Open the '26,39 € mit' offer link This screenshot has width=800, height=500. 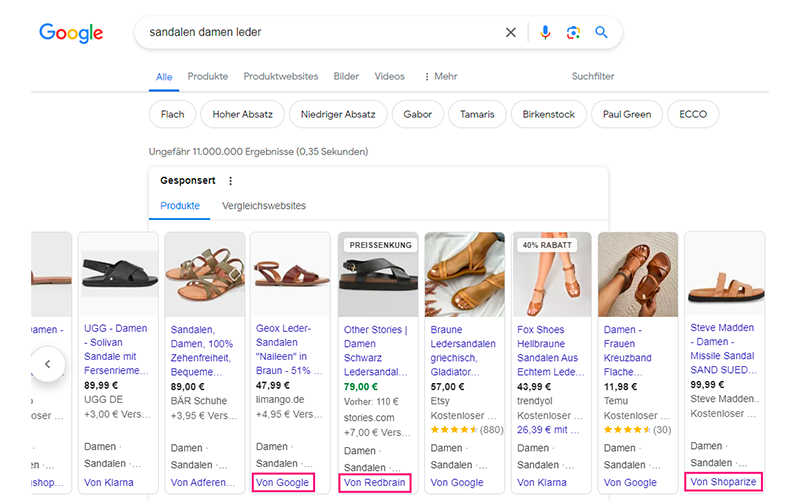tap(548, 430)
